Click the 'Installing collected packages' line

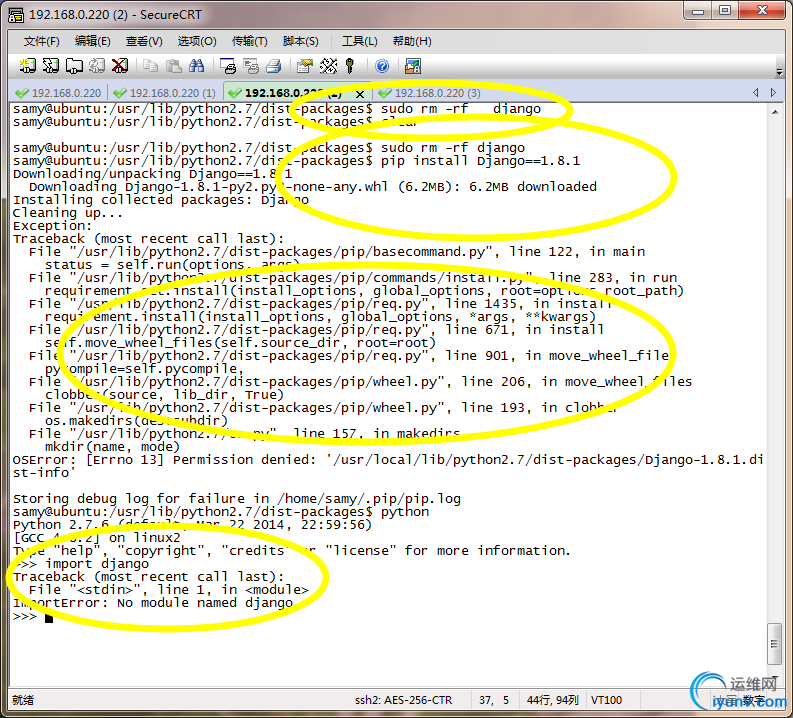tap(161, 200)
